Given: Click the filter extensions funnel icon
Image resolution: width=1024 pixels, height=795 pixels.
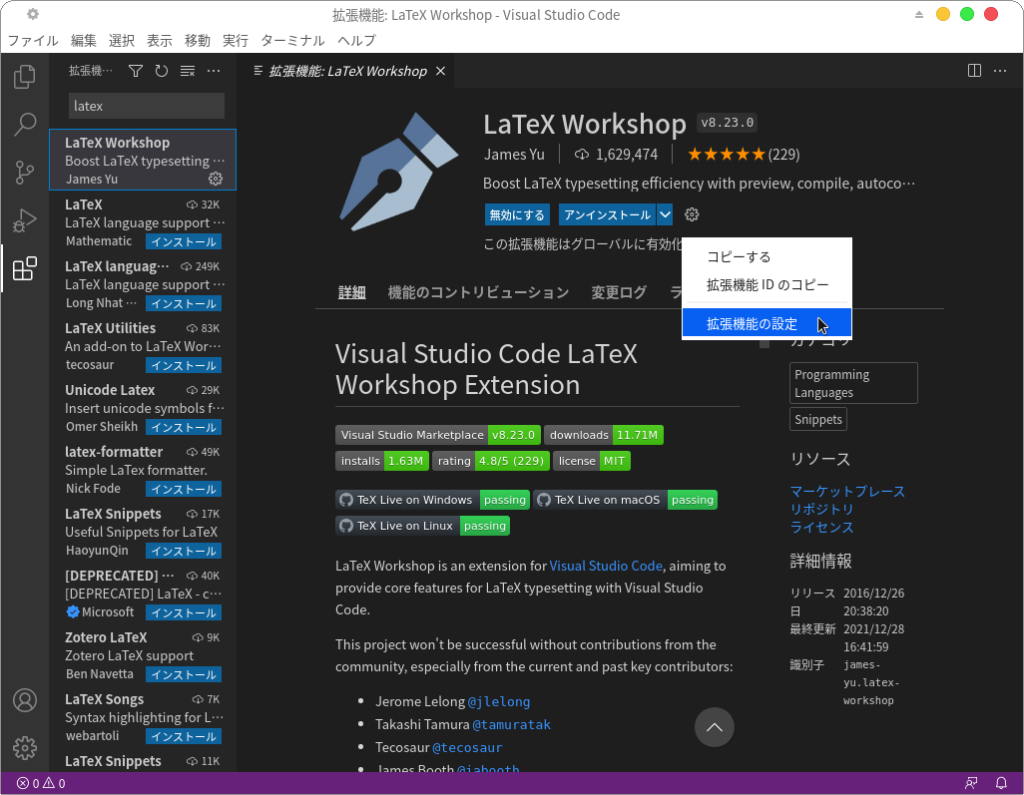Looking at the screenshot, I should point(135,71).
